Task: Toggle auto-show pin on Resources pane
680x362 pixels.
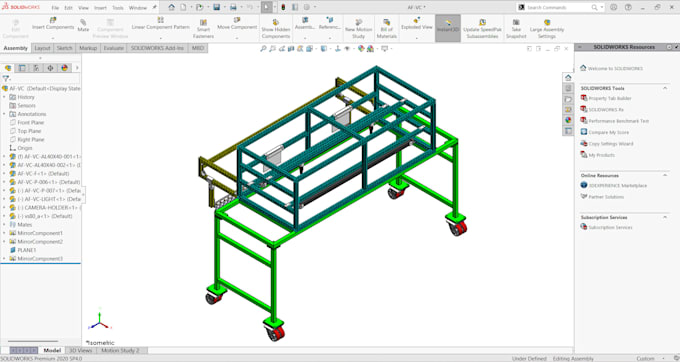Action: click(676, 47)
